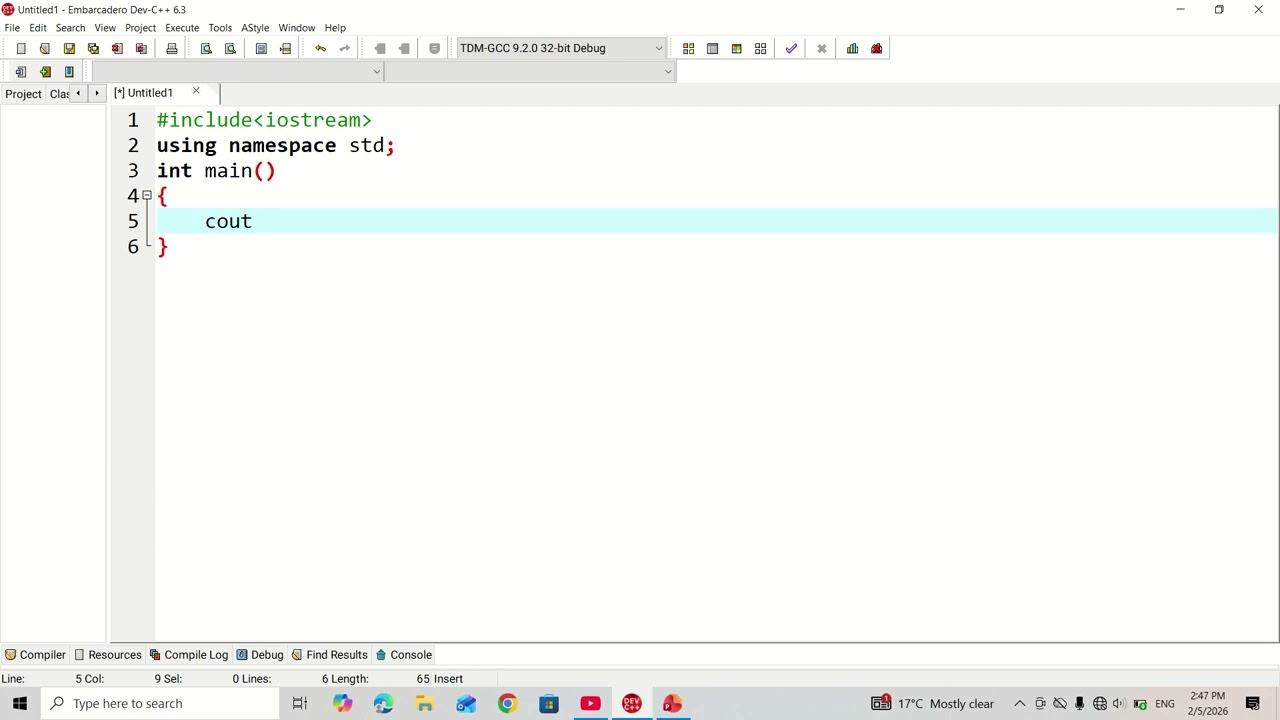Open the Search menu
The width and height of the screenshot is (1280, 720).
(70, 27)
